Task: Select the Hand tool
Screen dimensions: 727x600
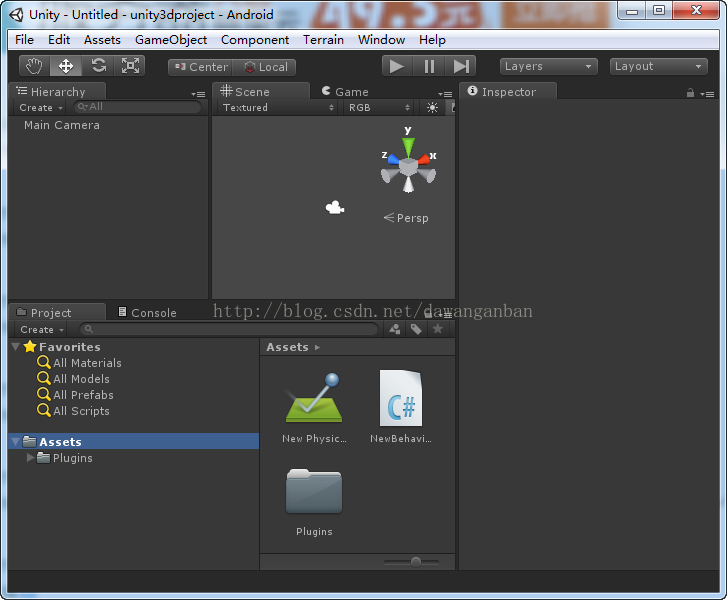Action: (34, 66)
